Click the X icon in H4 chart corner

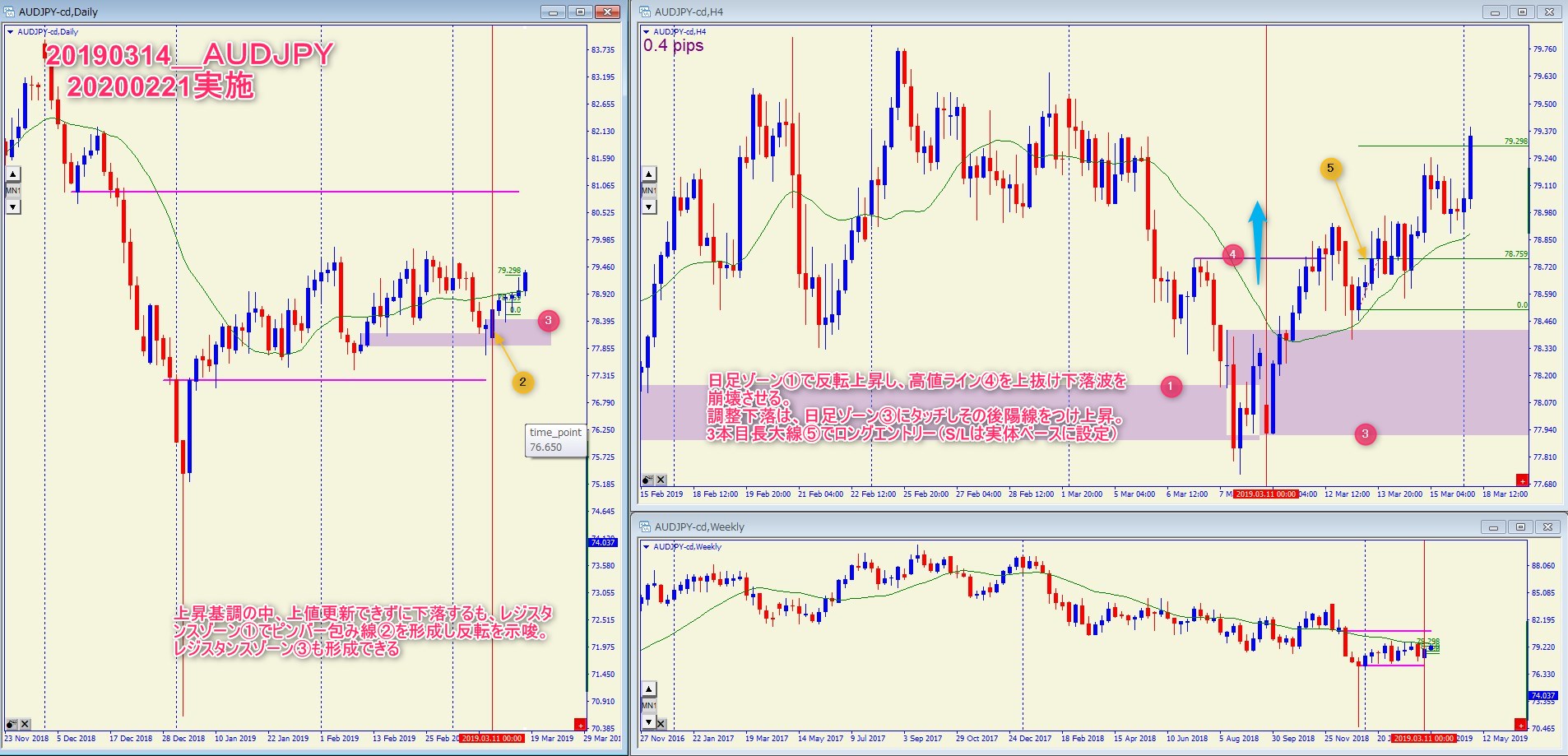pyautogui.click(x=661, y=480)
